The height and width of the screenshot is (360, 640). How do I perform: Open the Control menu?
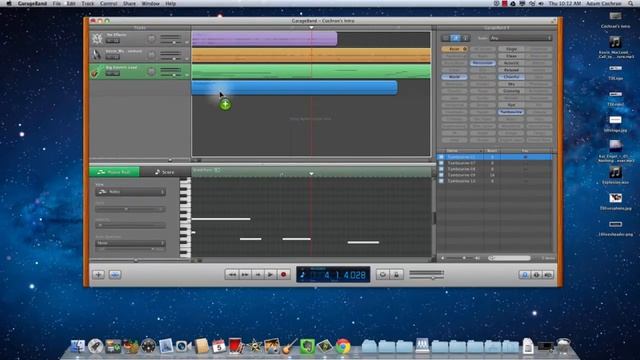pyautogui.click(x=109, y=3)
